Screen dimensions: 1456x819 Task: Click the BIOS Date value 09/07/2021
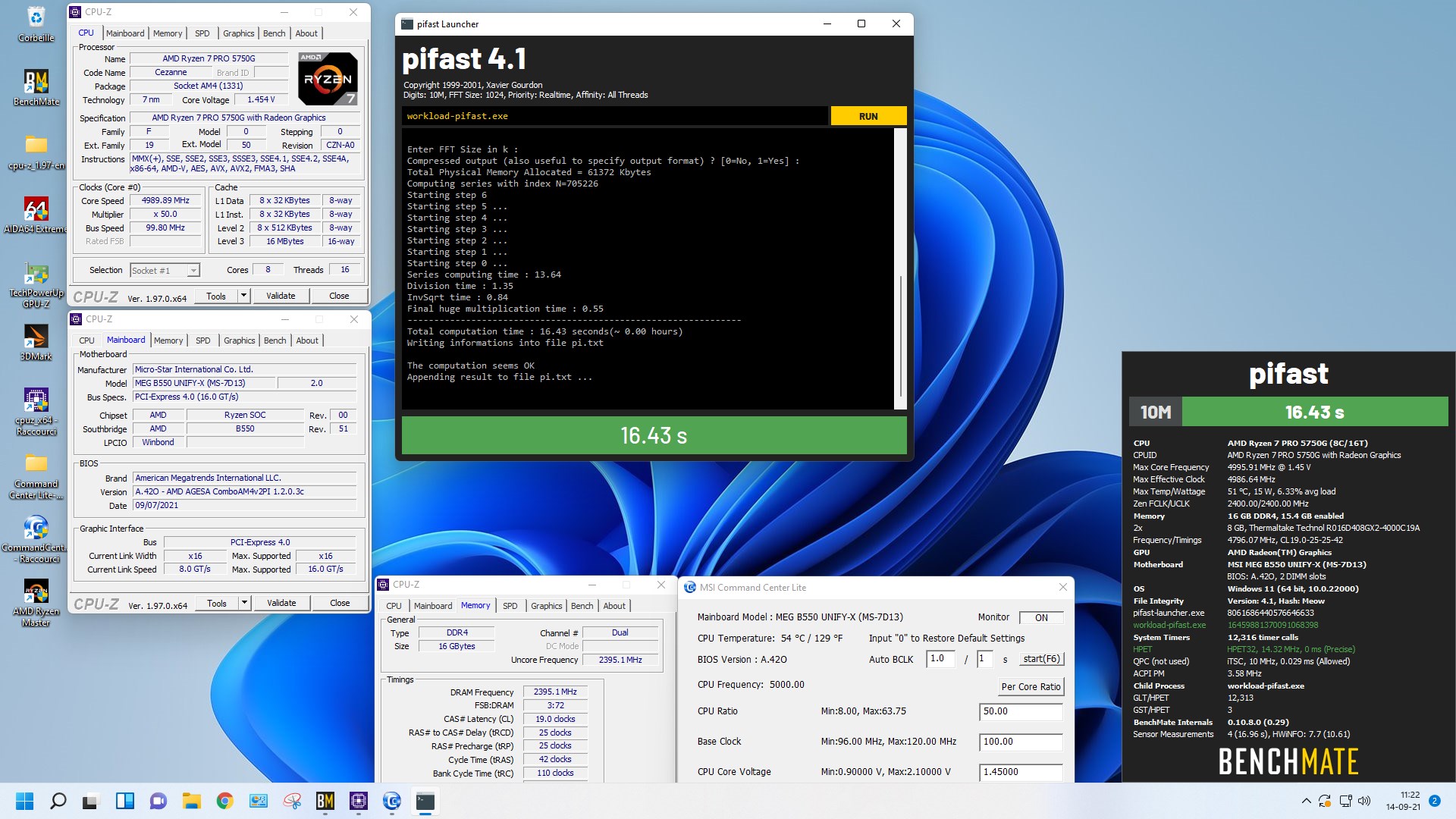(x=244, y=505)
